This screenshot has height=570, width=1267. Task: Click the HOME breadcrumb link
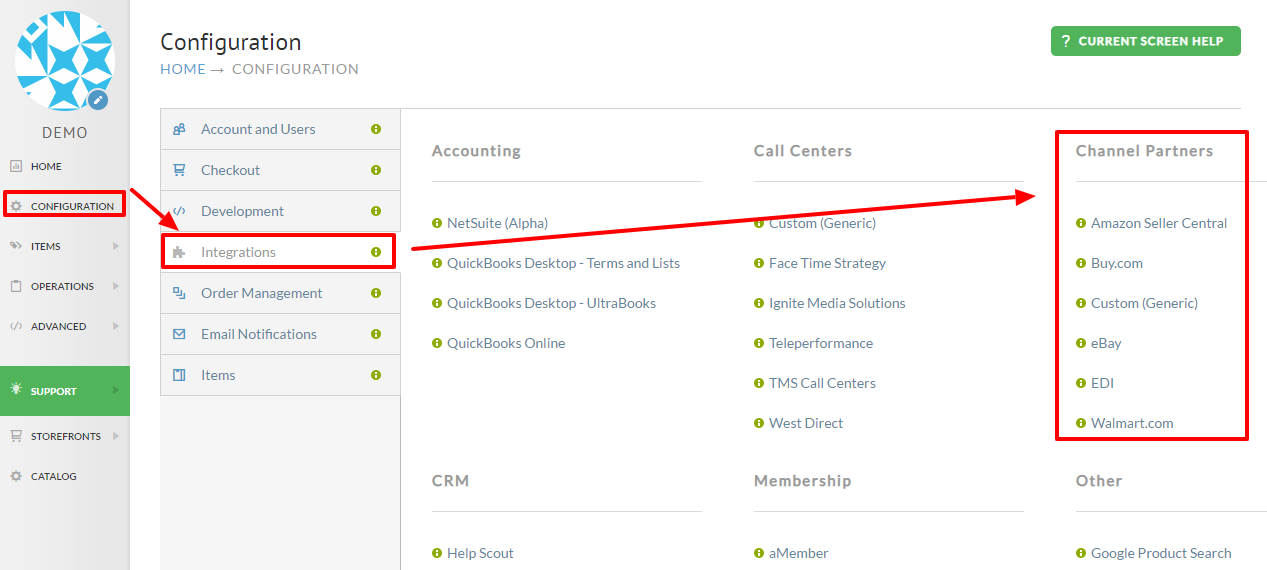coord(183,69)
